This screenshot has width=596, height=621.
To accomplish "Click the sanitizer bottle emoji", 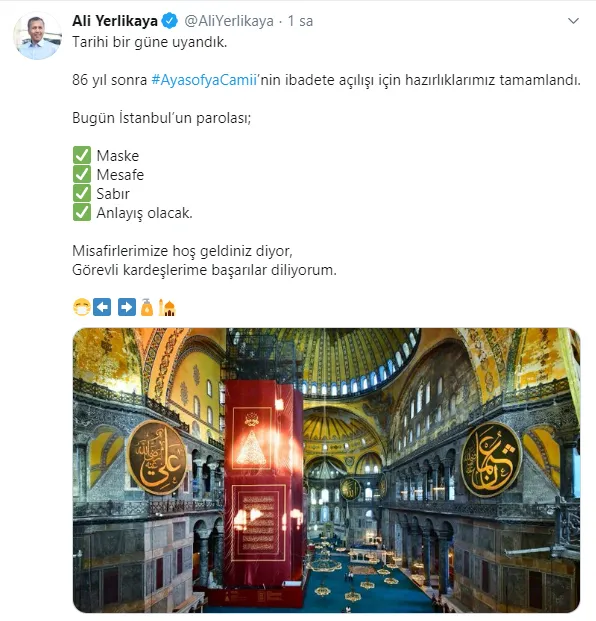I will 147,307.
